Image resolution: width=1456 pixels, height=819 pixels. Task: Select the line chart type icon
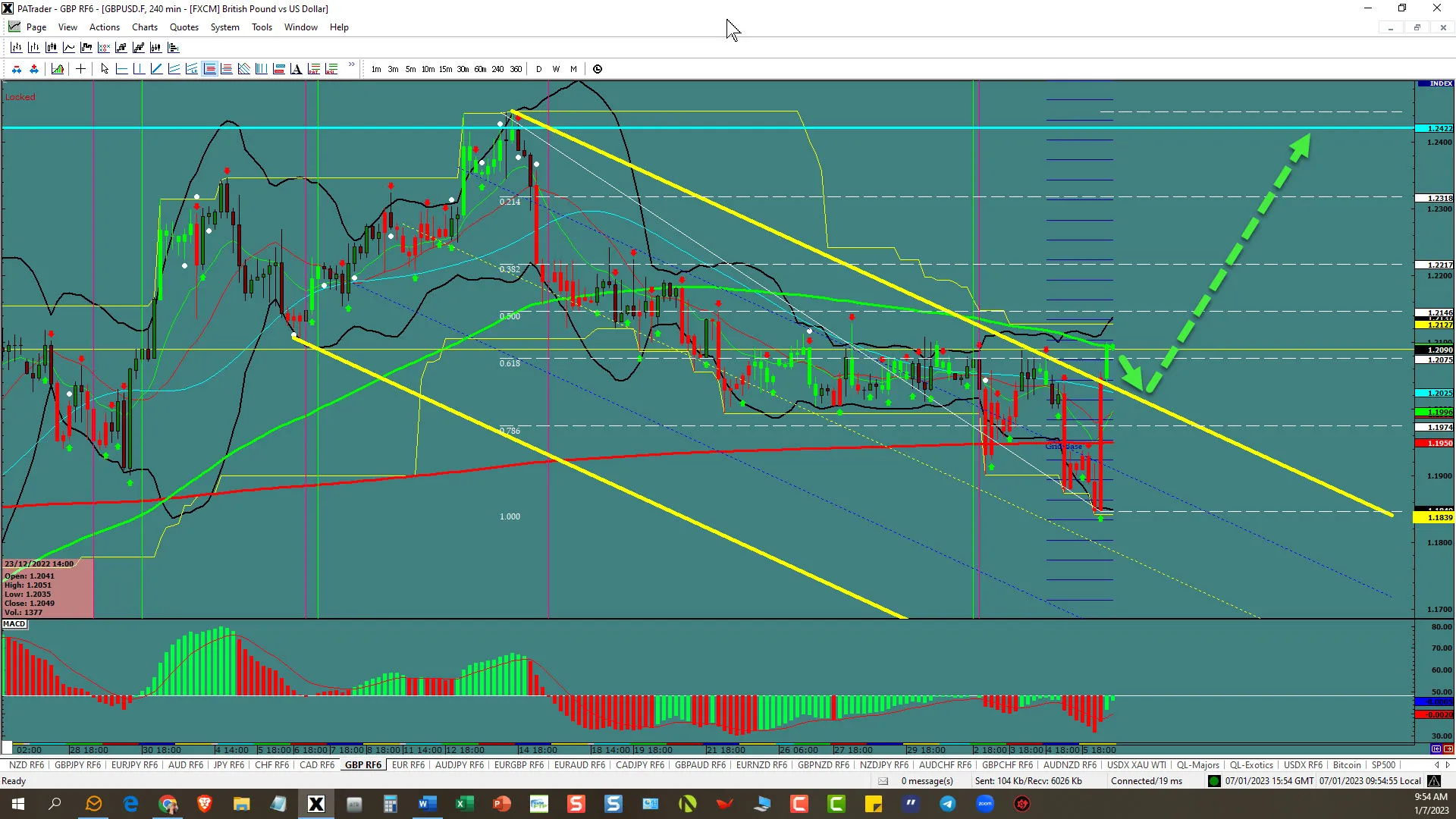[69, 48]
